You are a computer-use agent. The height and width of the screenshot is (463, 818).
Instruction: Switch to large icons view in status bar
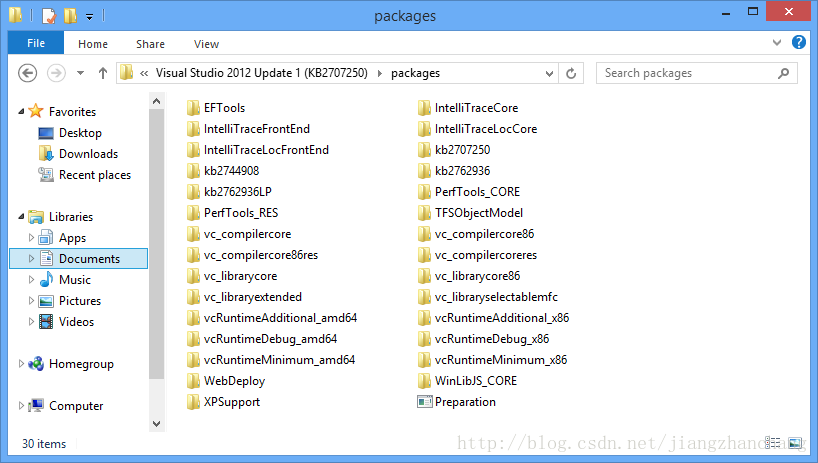[795, 443]
